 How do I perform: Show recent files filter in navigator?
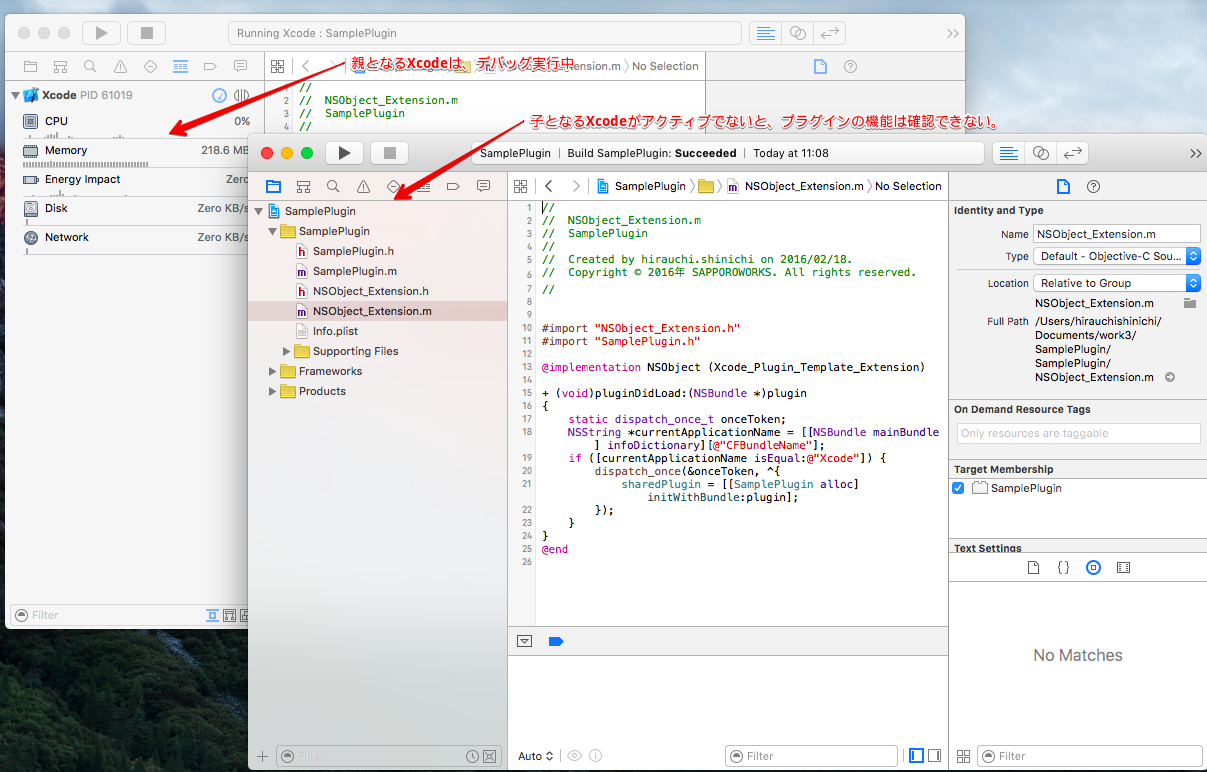pyautogui.click(x=472, y=757)
